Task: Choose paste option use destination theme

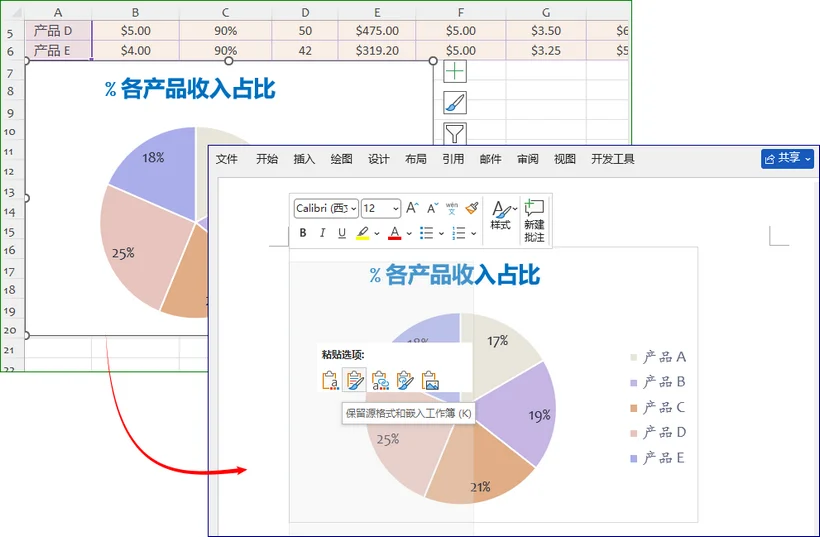Action: (330, 381)
